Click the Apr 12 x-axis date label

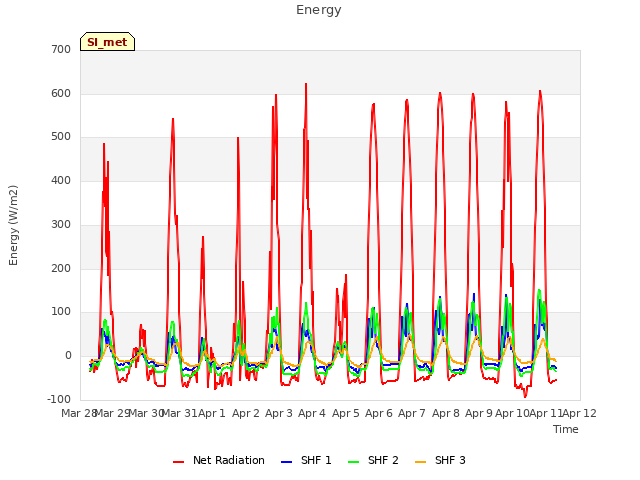tap(579, 413)
